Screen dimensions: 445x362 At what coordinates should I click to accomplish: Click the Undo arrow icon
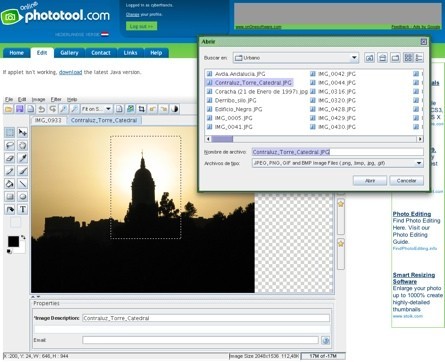(42, 109)
